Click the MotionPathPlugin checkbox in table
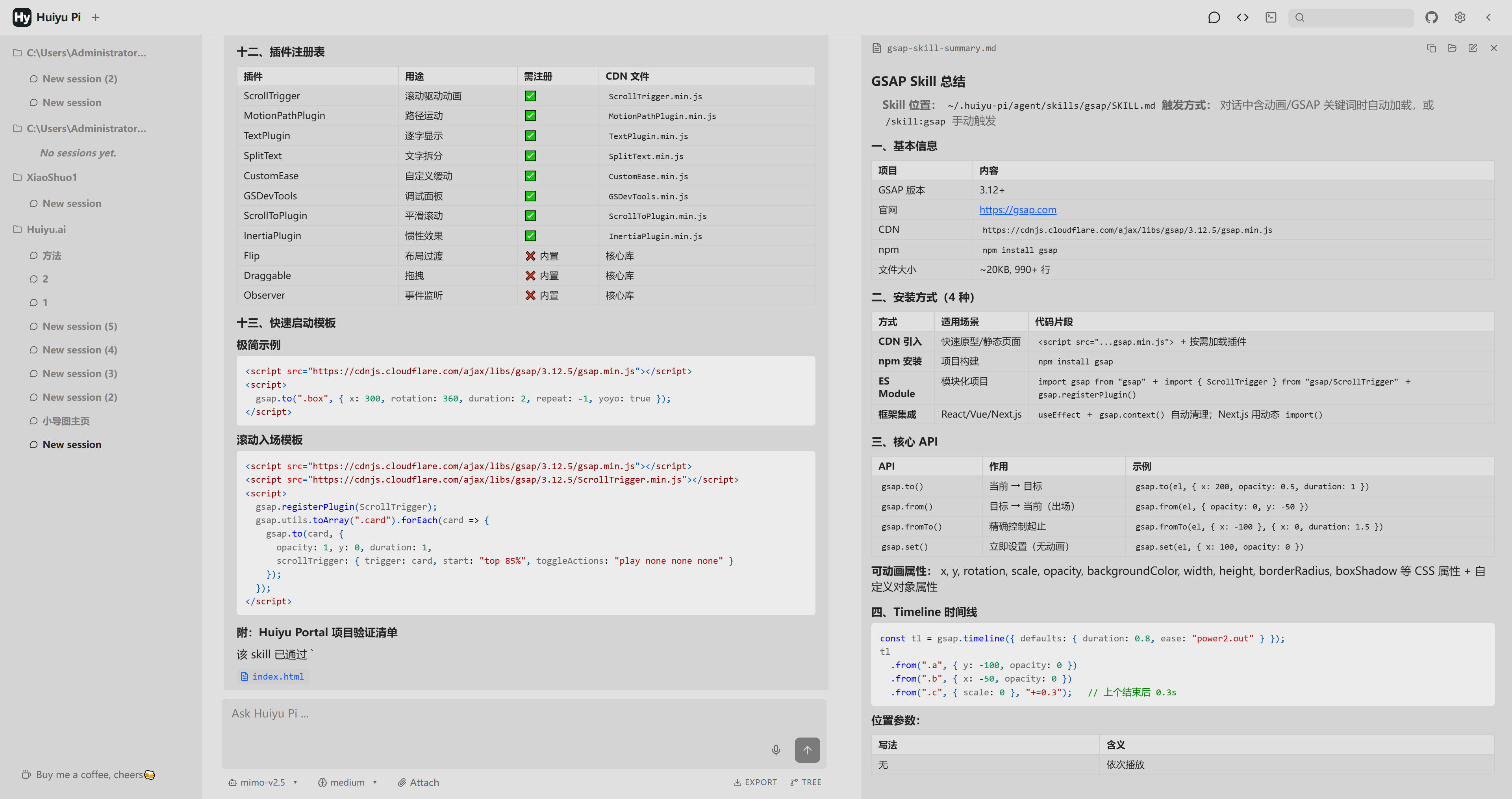The height and width of the screenshot is (799, 1512). click(x=530, y=116)
